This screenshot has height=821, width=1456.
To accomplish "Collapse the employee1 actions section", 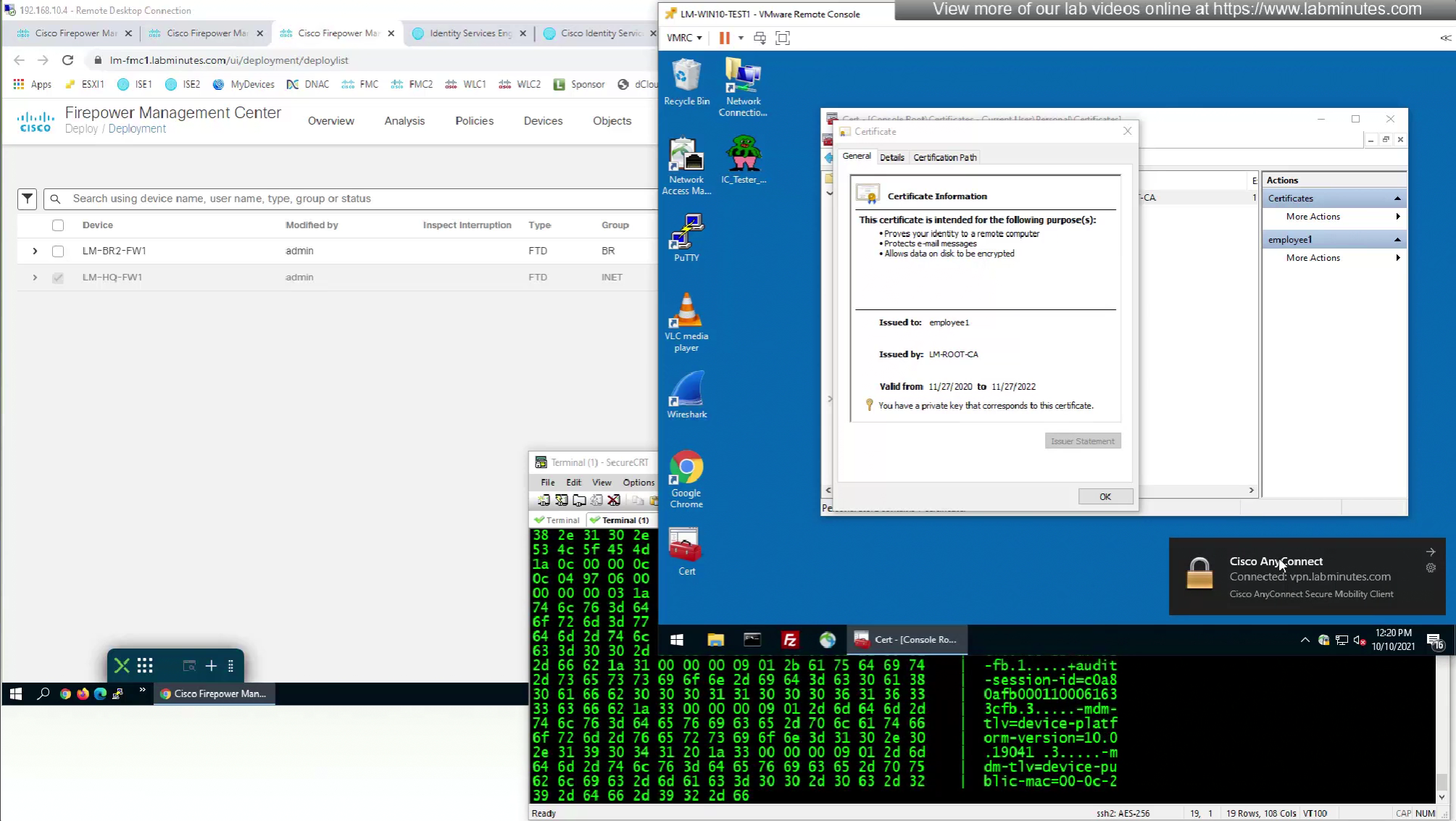I will [1397, 240].
